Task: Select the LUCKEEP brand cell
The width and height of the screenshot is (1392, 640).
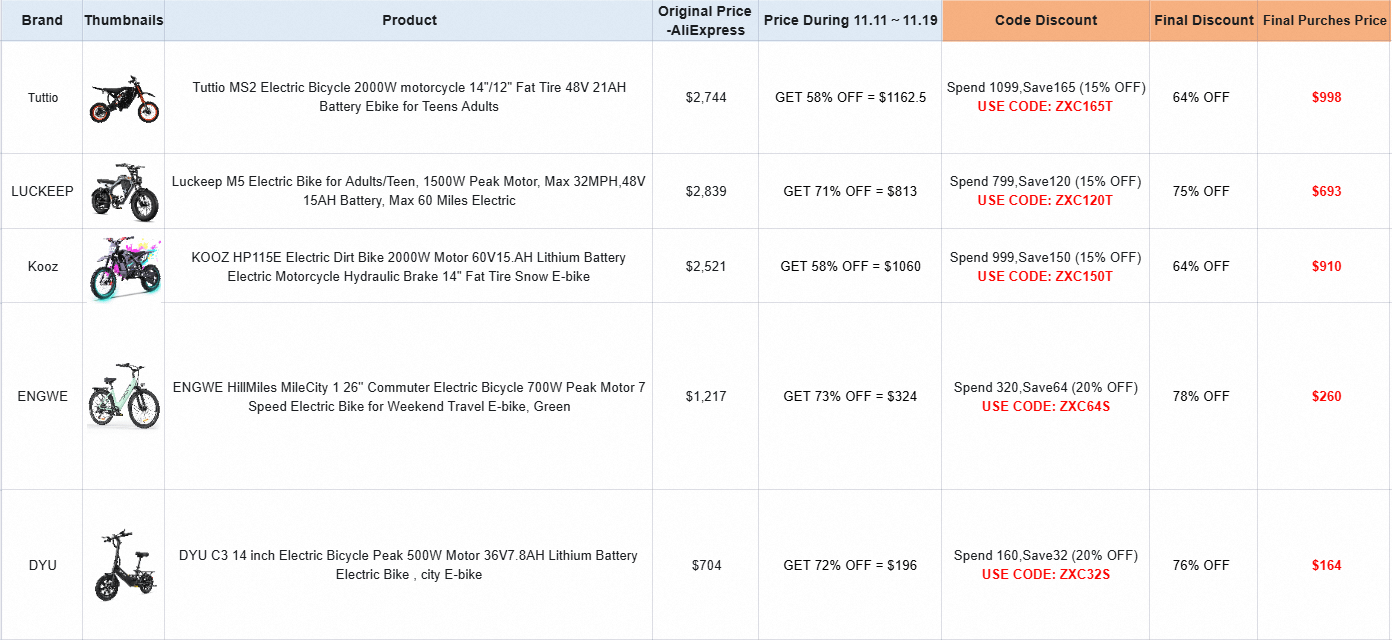Action: click(x=42, y=191)
